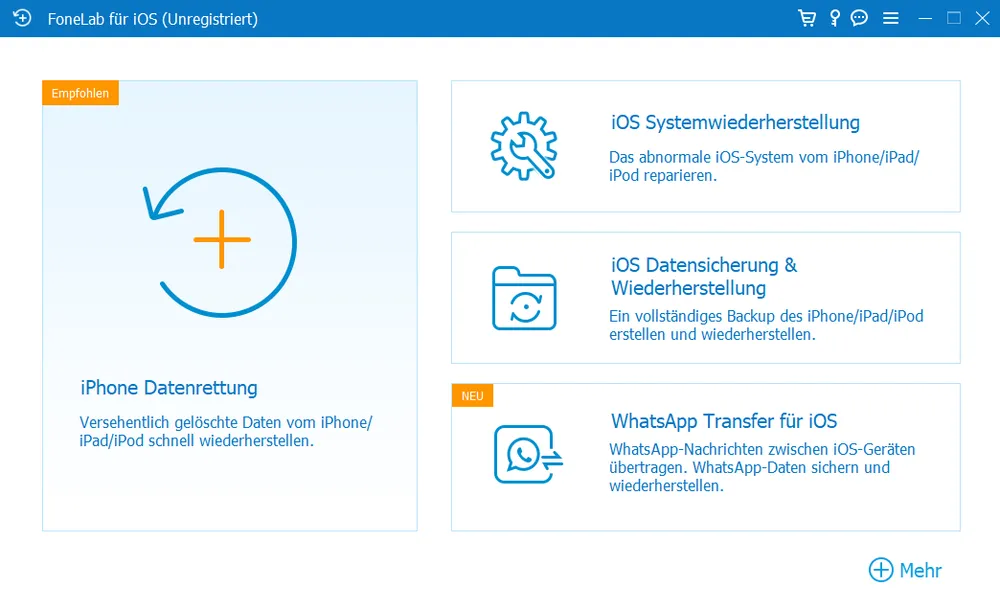Click the folder sync backup icon

coord(524,298)
